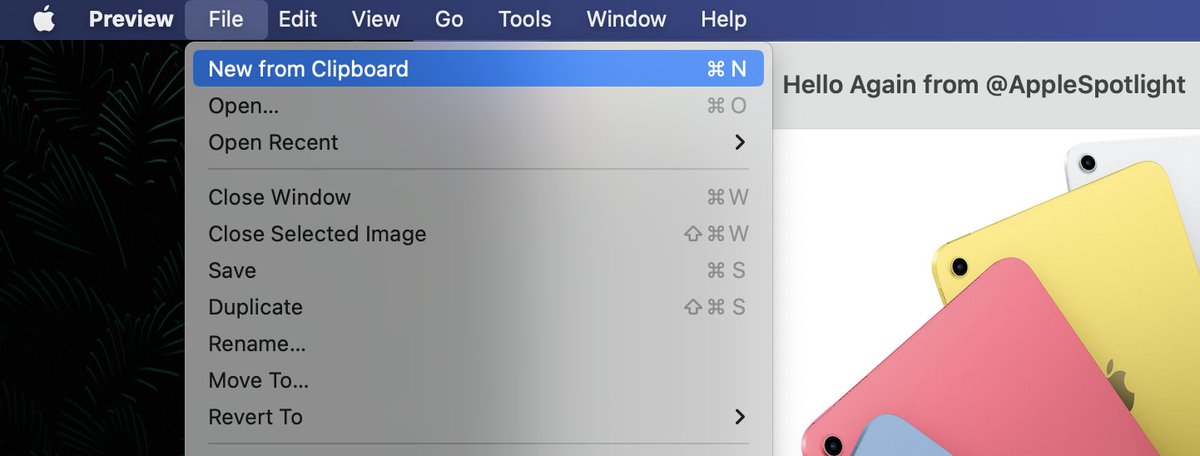The image size is (1200, 456).
Task: Open the Window menu
Action: [x=626, y=19]
